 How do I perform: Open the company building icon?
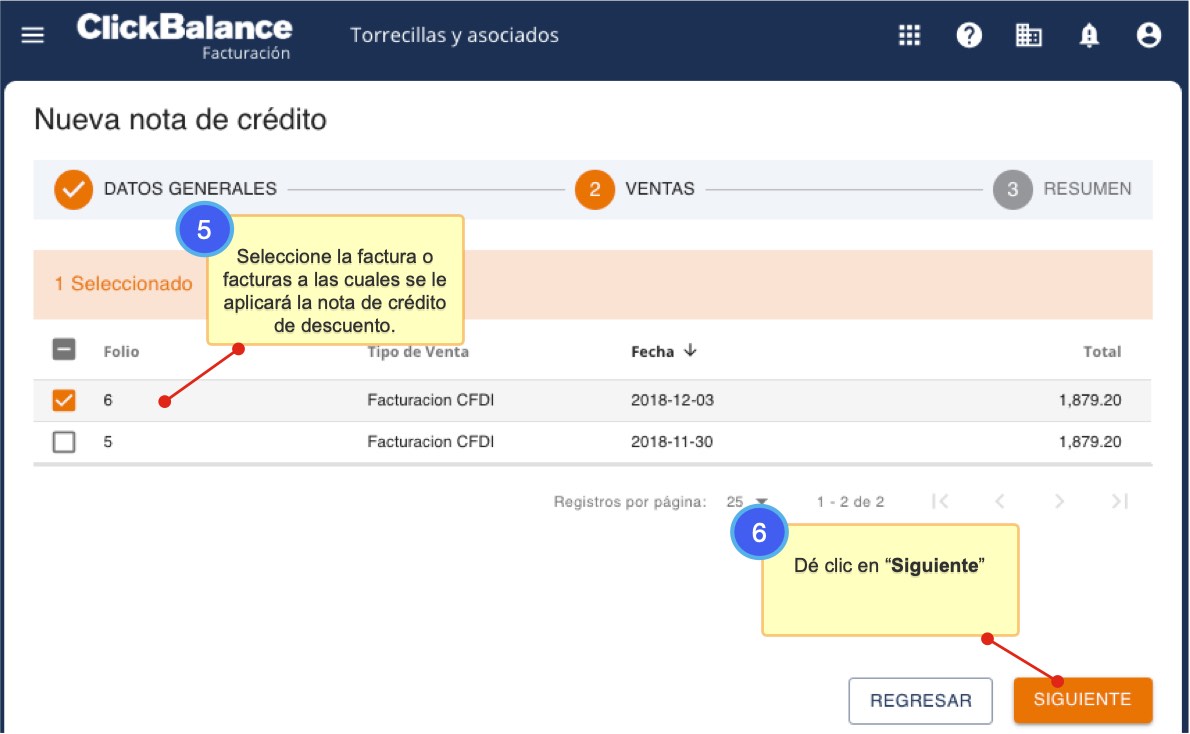tap(1028, 35)
